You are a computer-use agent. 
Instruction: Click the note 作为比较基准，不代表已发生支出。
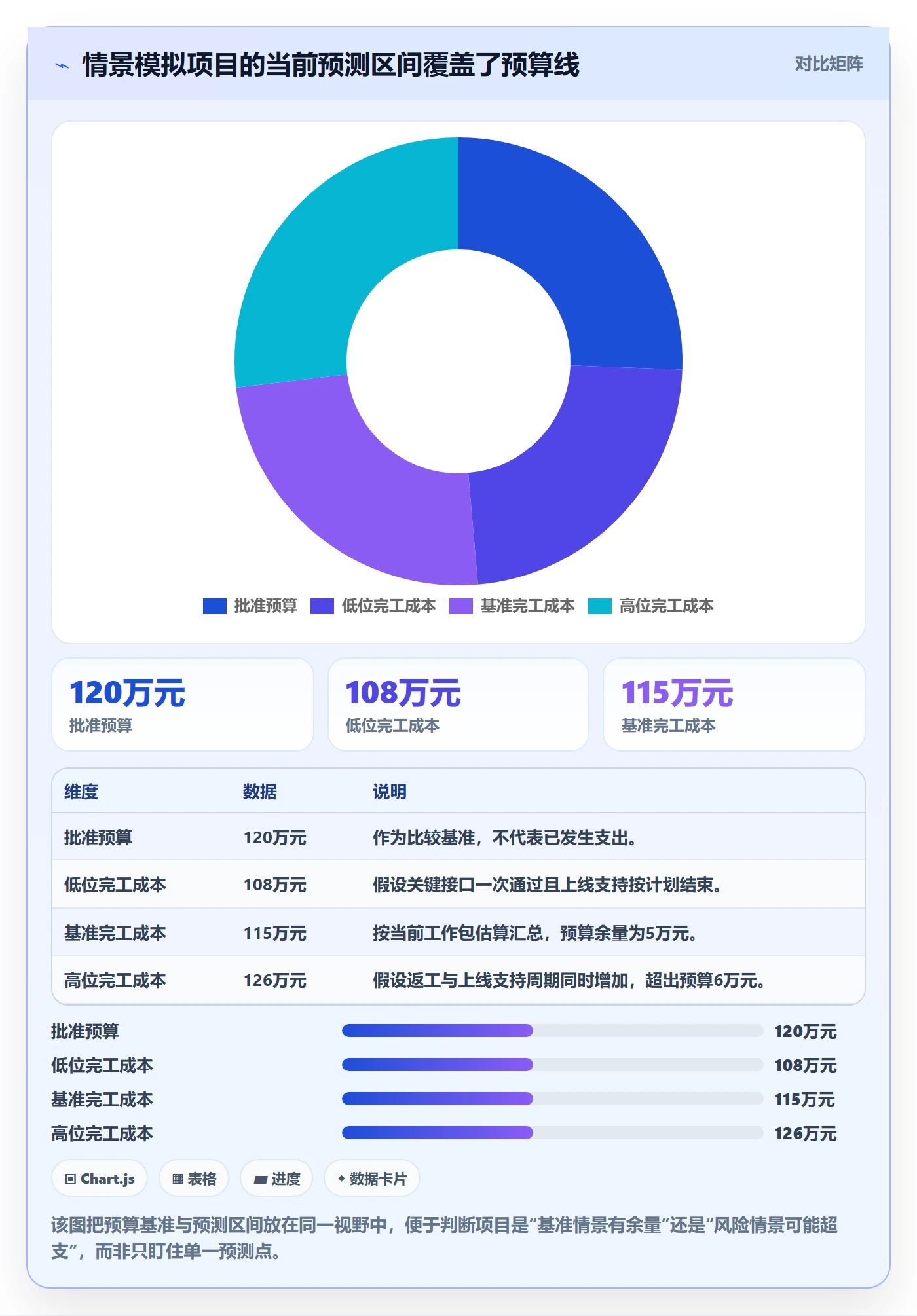pos(506,838)
